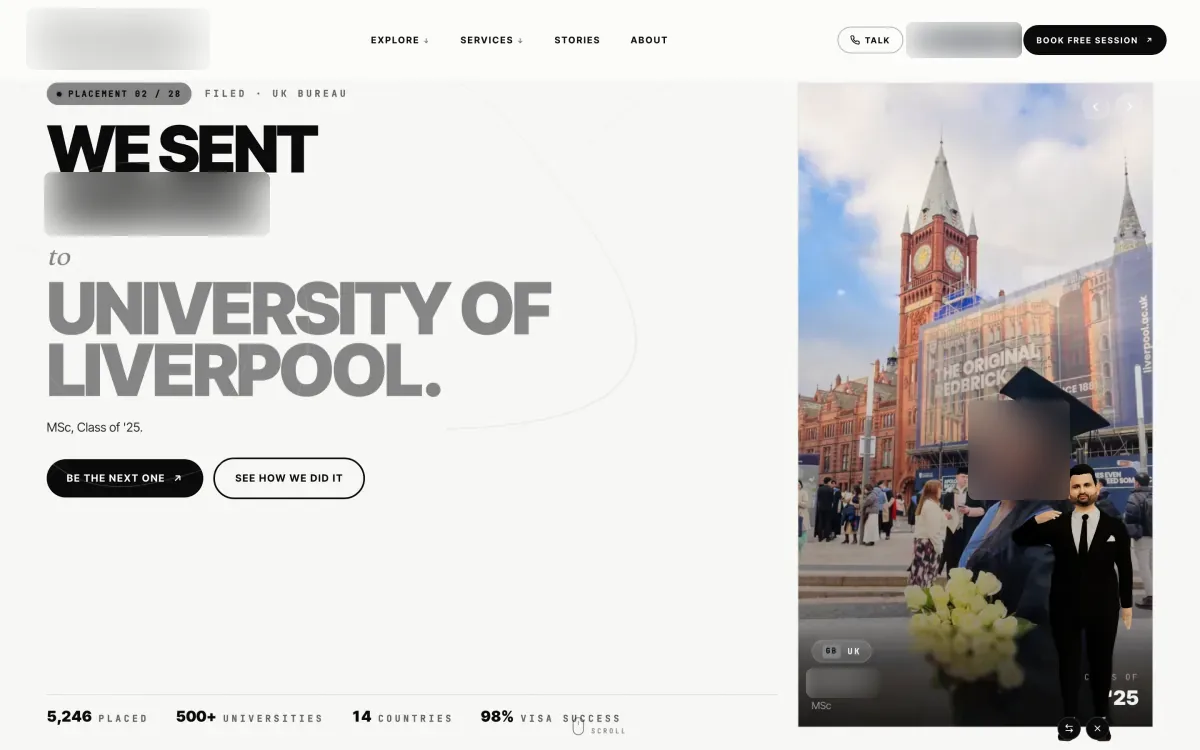The height and width of the screenshot is (750, 1200).
Task: Click the MSc, Class of '25 text
Action: (95, 427)
